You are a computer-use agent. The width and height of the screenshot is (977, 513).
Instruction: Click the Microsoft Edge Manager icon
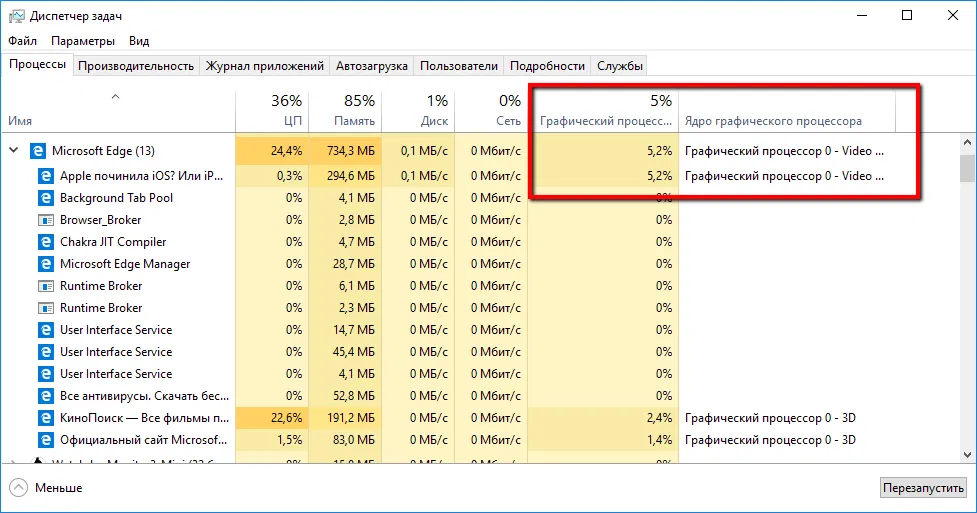46,264
